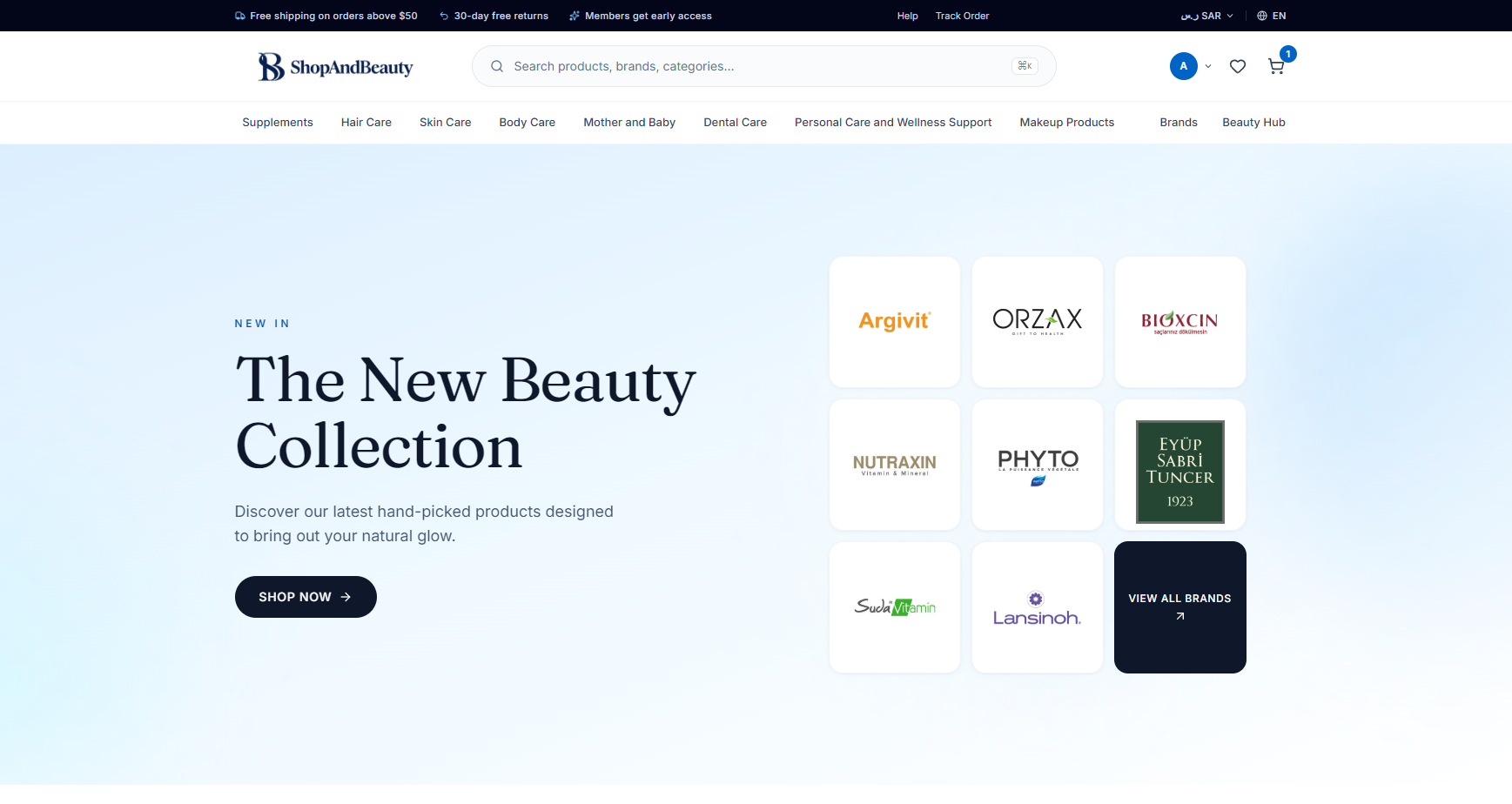Open the Makeup Products menu

[1067, 123]
